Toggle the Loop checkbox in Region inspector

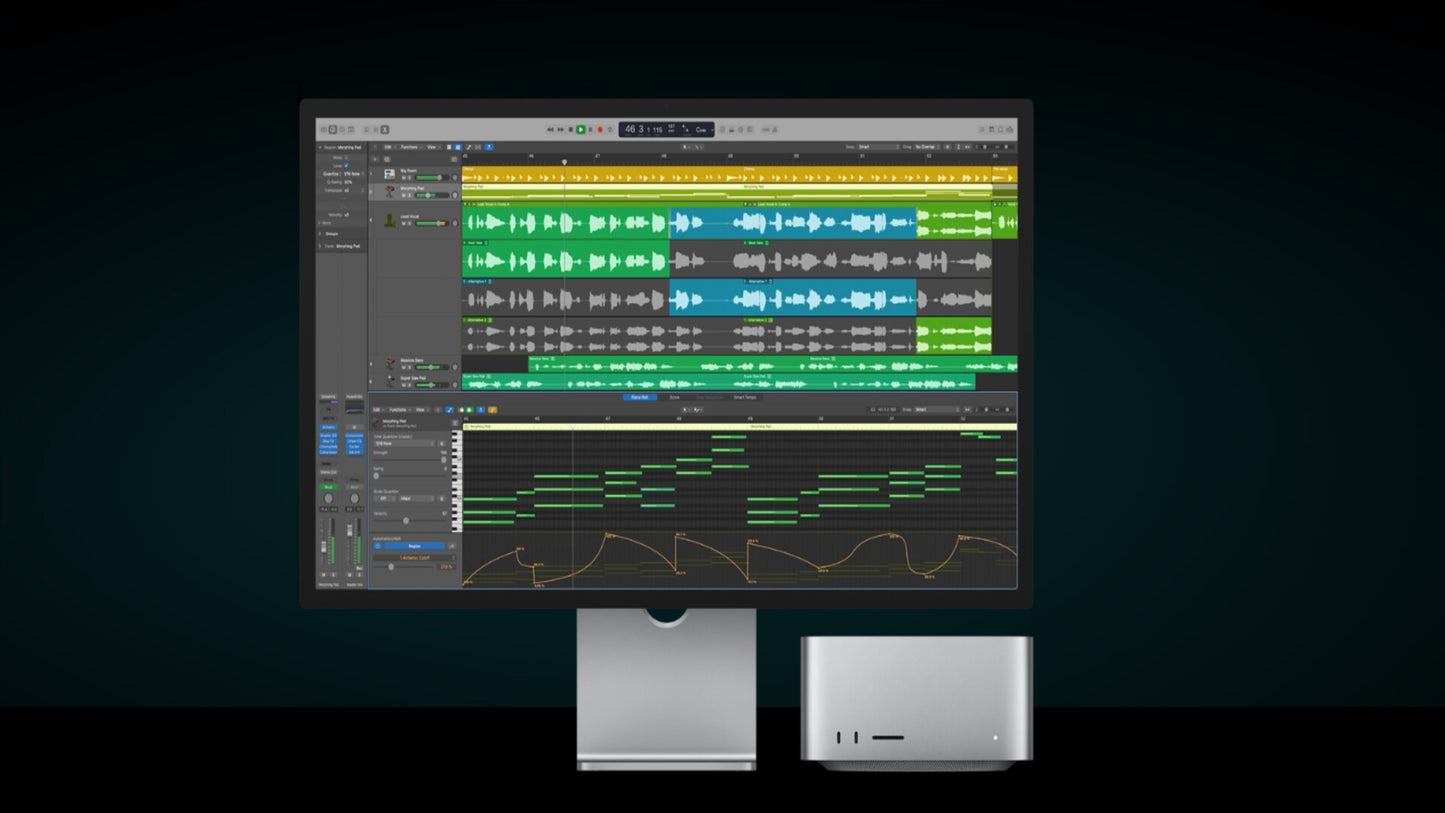[346, 166]
